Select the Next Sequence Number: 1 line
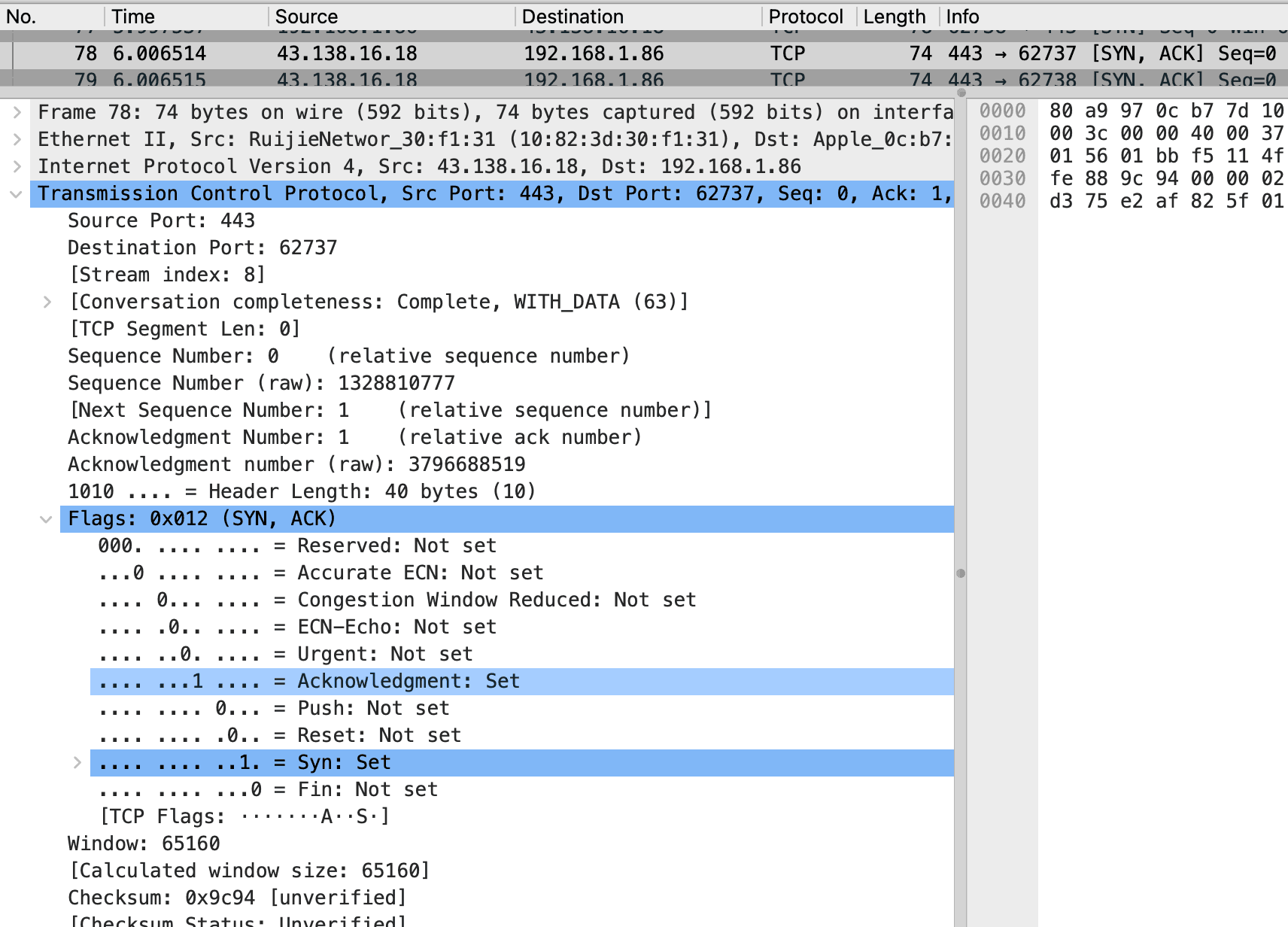 tap(390, 410)
